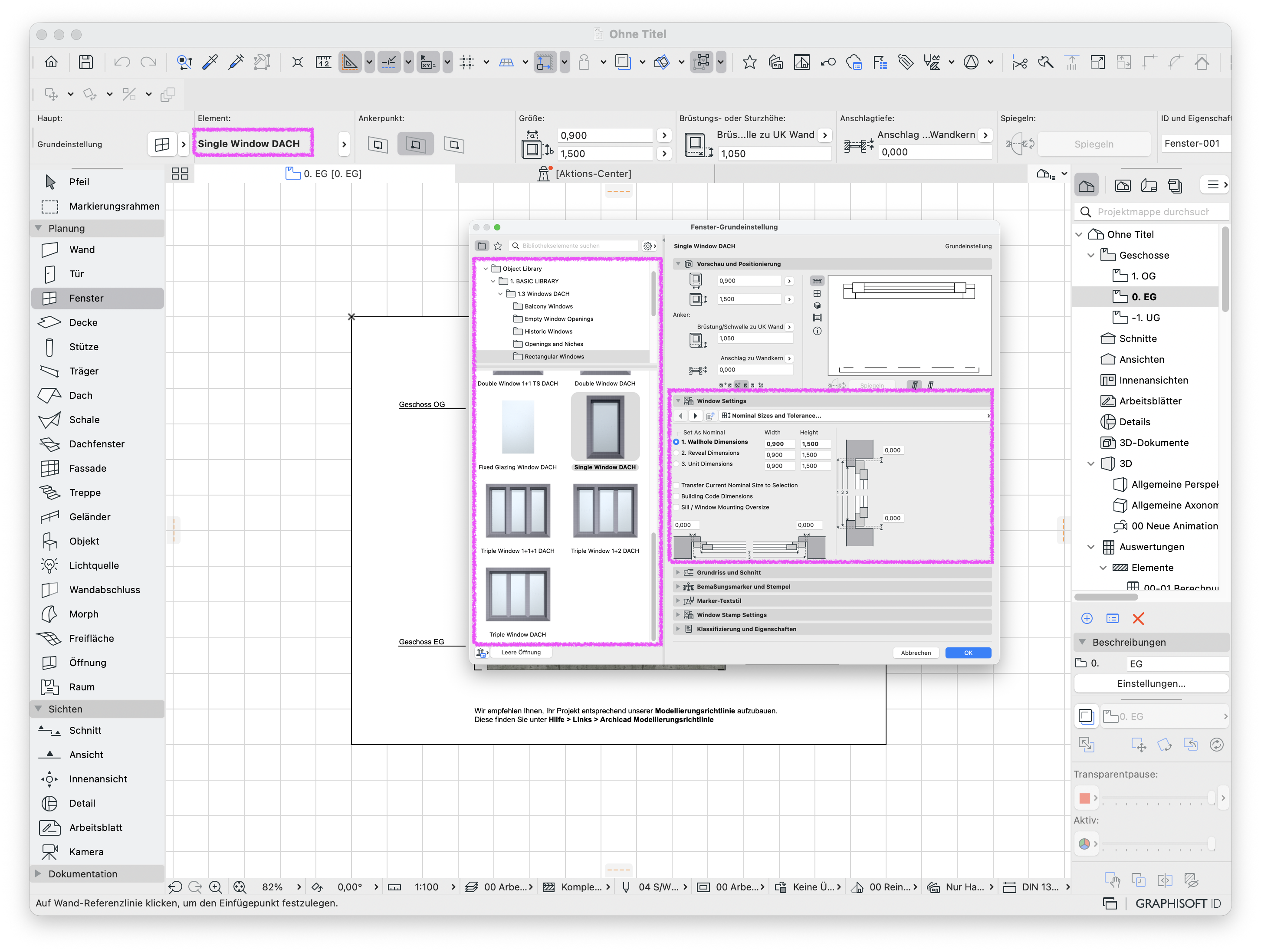
Task: Click the red Transparentpause color swatch
Action: (x=1084, y=798)
